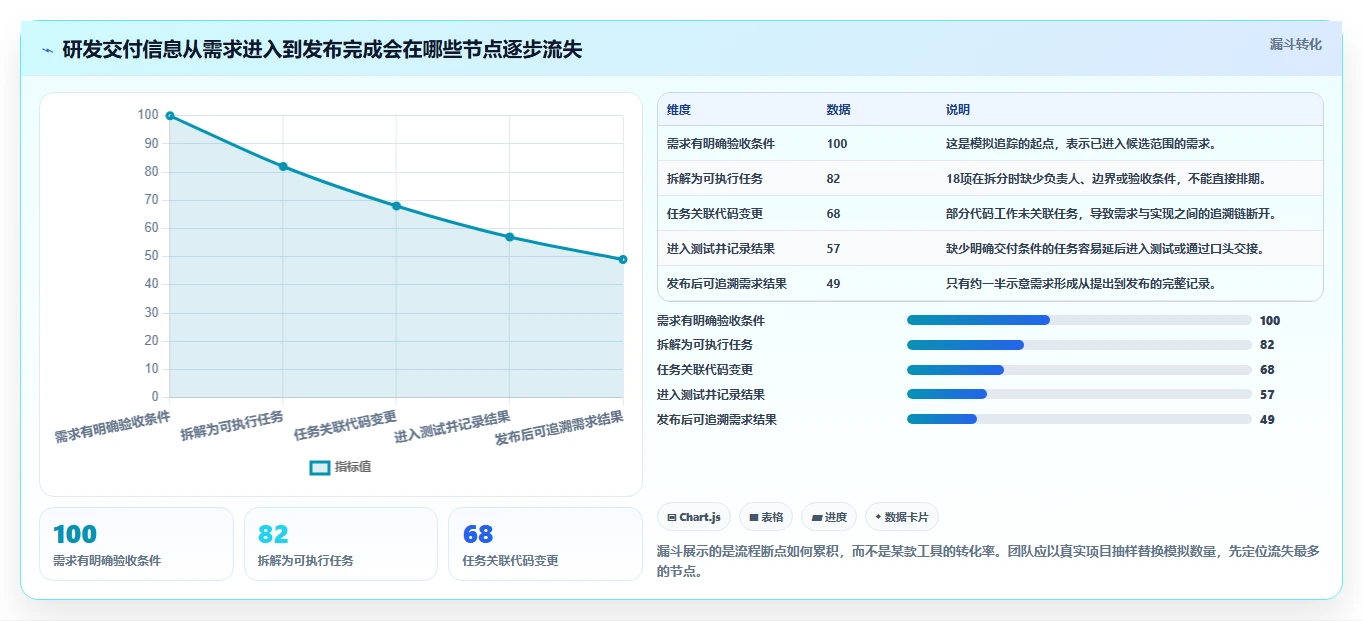
Task: Open the data card showing 82
Action: click(x=341, y=544)
